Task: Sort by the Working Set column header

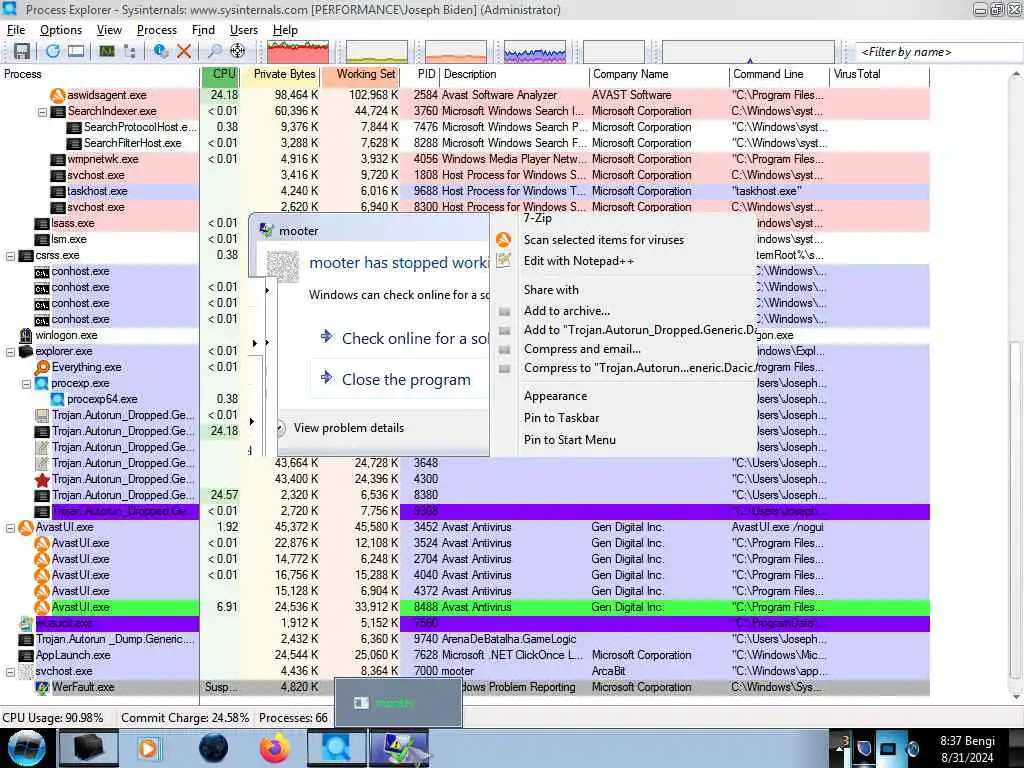Action: pyautogui.click(x=361, y=74)
